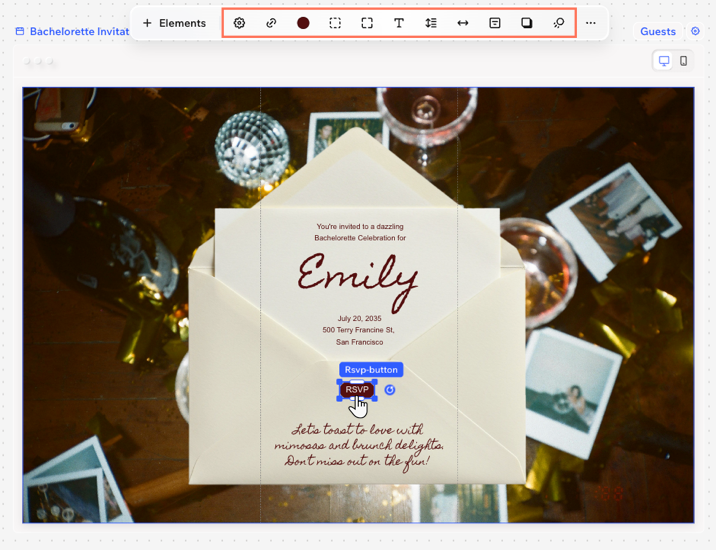Click the link icon in toolbar
The image size is (716, 550).
(271, 23)
